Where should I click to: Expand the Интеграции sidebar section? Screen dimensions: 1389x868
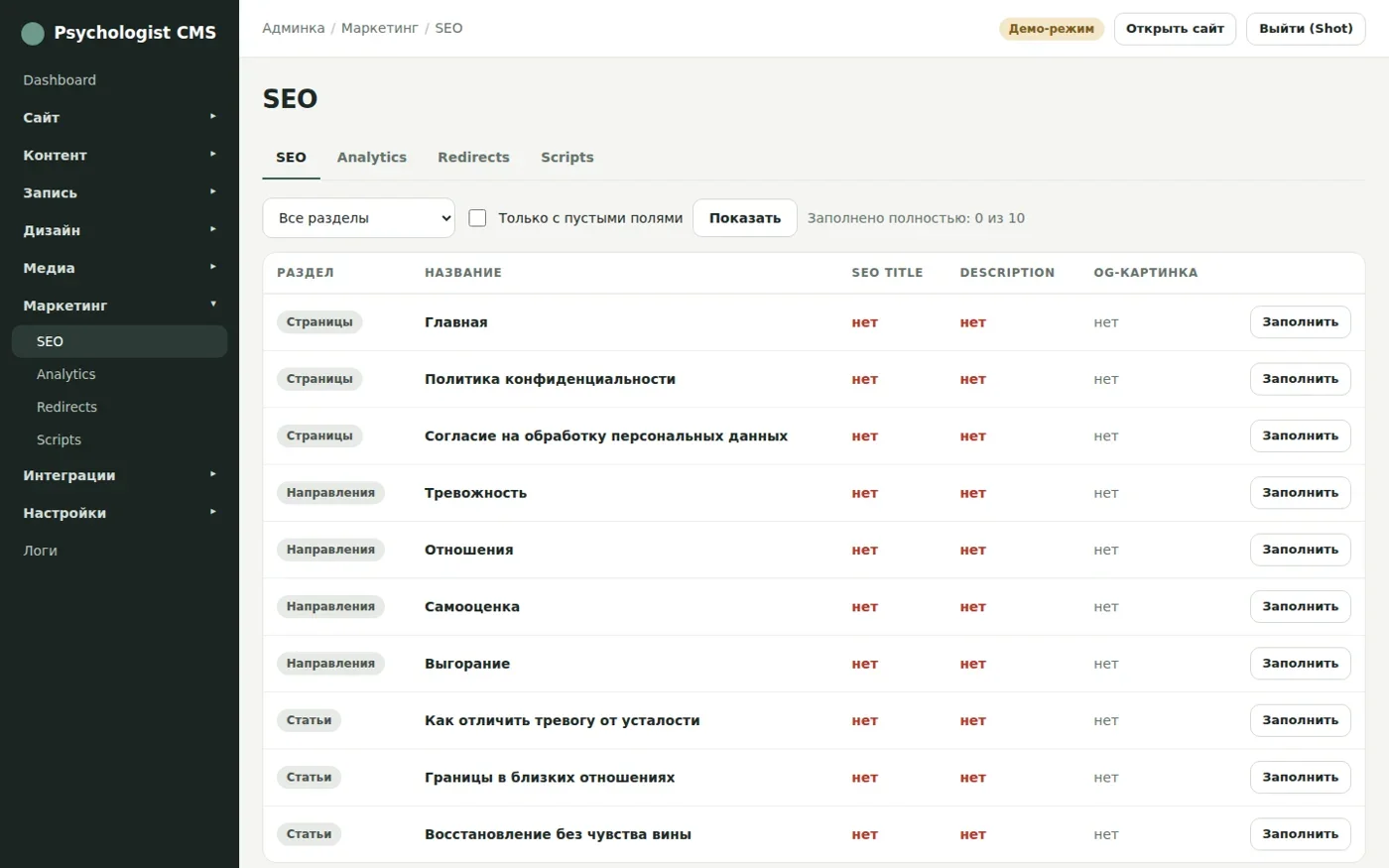[x=119, y=475]
